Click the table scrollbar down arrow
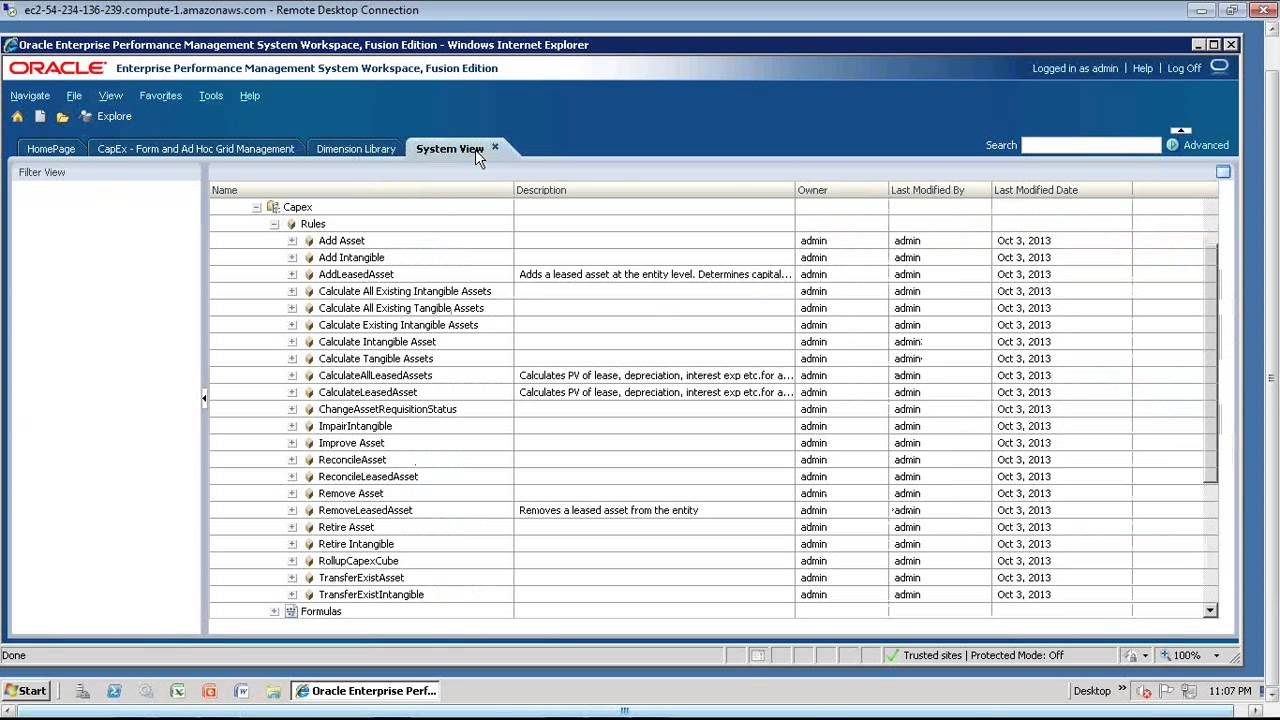The height and width of the screenshot is (720, 1280). tap(1210, 611)
